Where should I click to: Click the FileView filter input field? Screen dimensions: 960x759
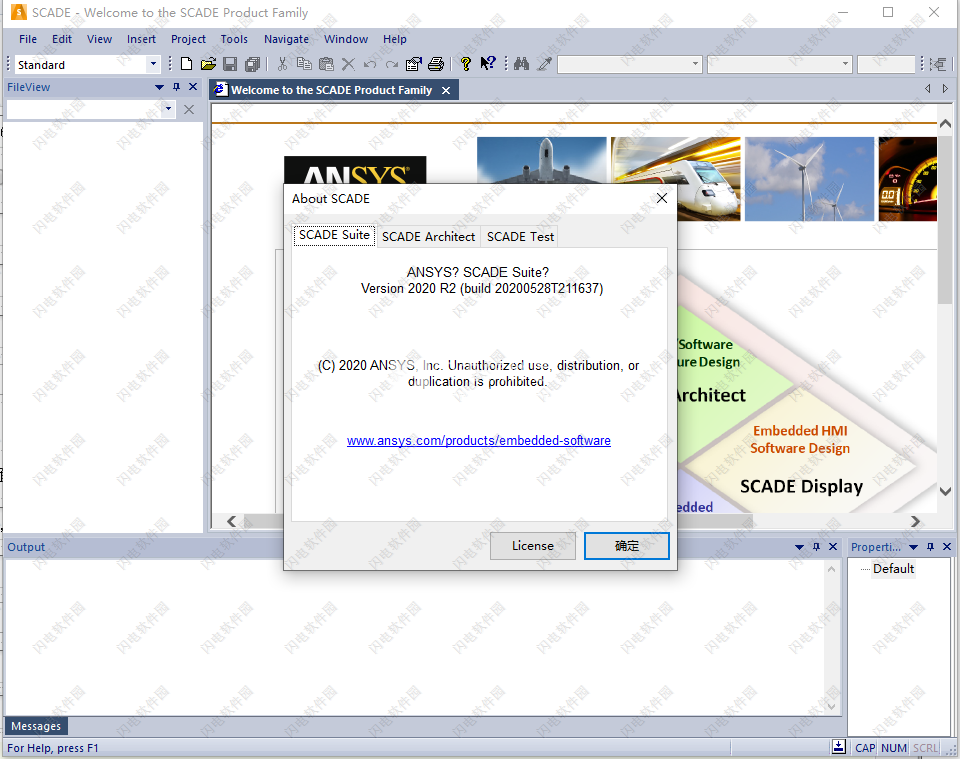84,110
